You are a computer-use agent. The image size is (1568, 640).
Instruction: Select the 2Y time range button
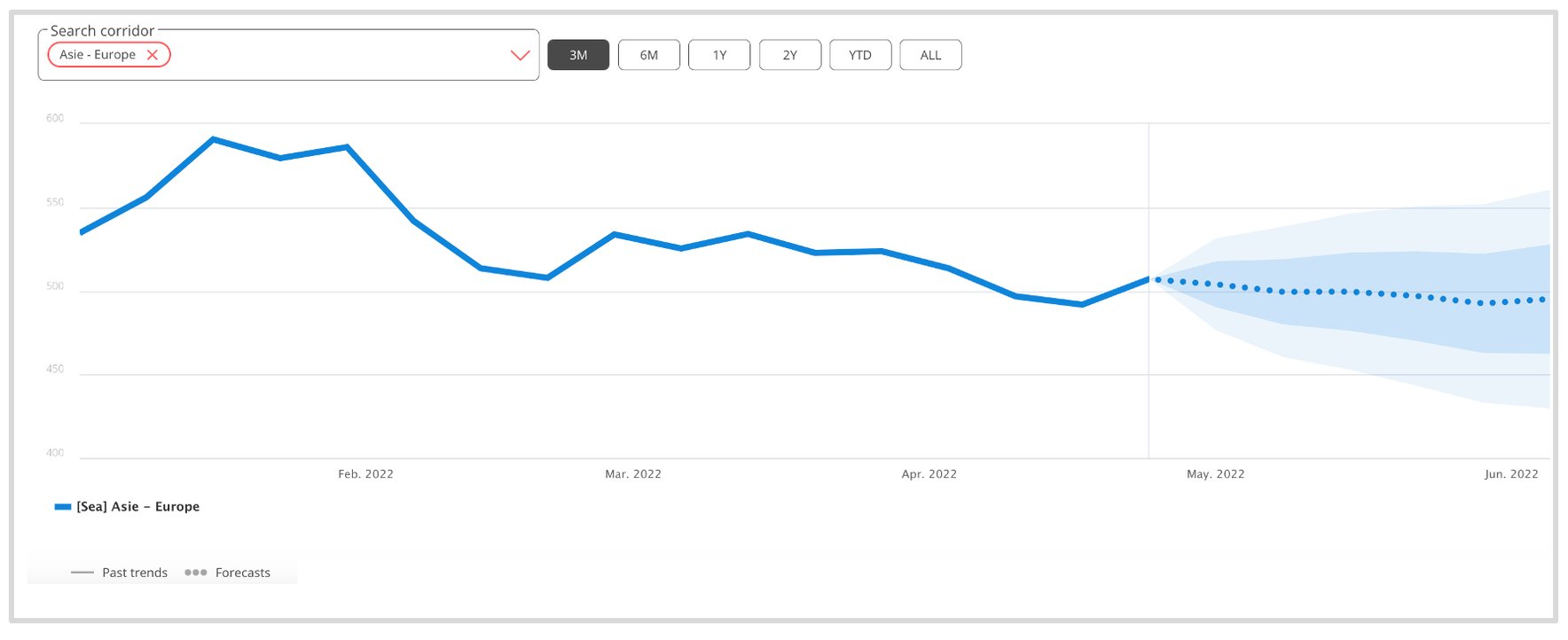tap(789, 55)
